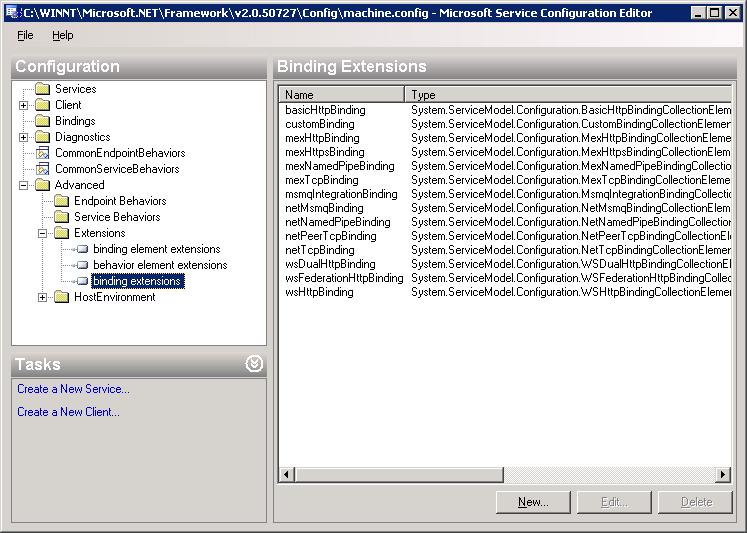Viewport: 747px width, 533px height.
Task: Click the New... button
Action: pos(533,502)
